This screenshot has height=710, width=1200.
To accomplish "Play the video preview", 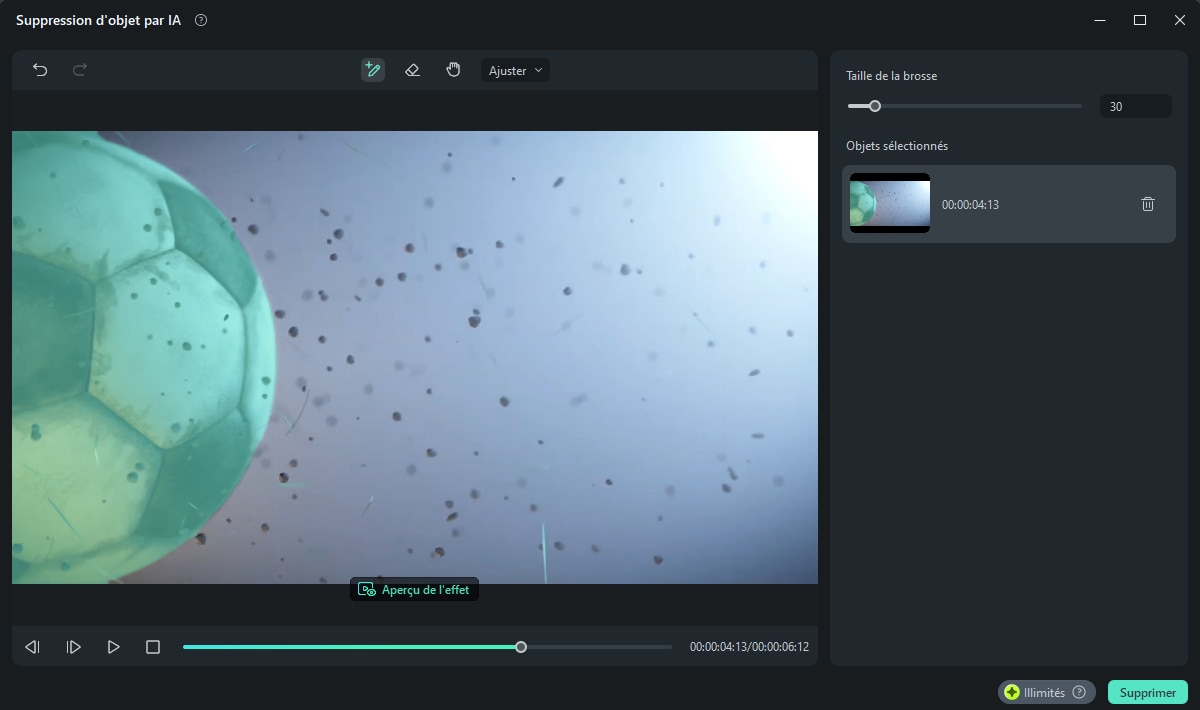I will click(113, 647).
